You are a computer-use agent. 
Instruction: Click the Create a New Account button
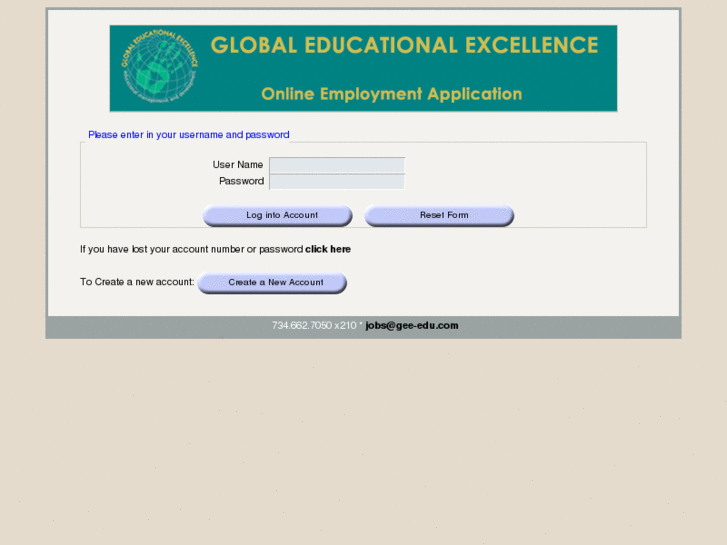click(x=272, y=282)
